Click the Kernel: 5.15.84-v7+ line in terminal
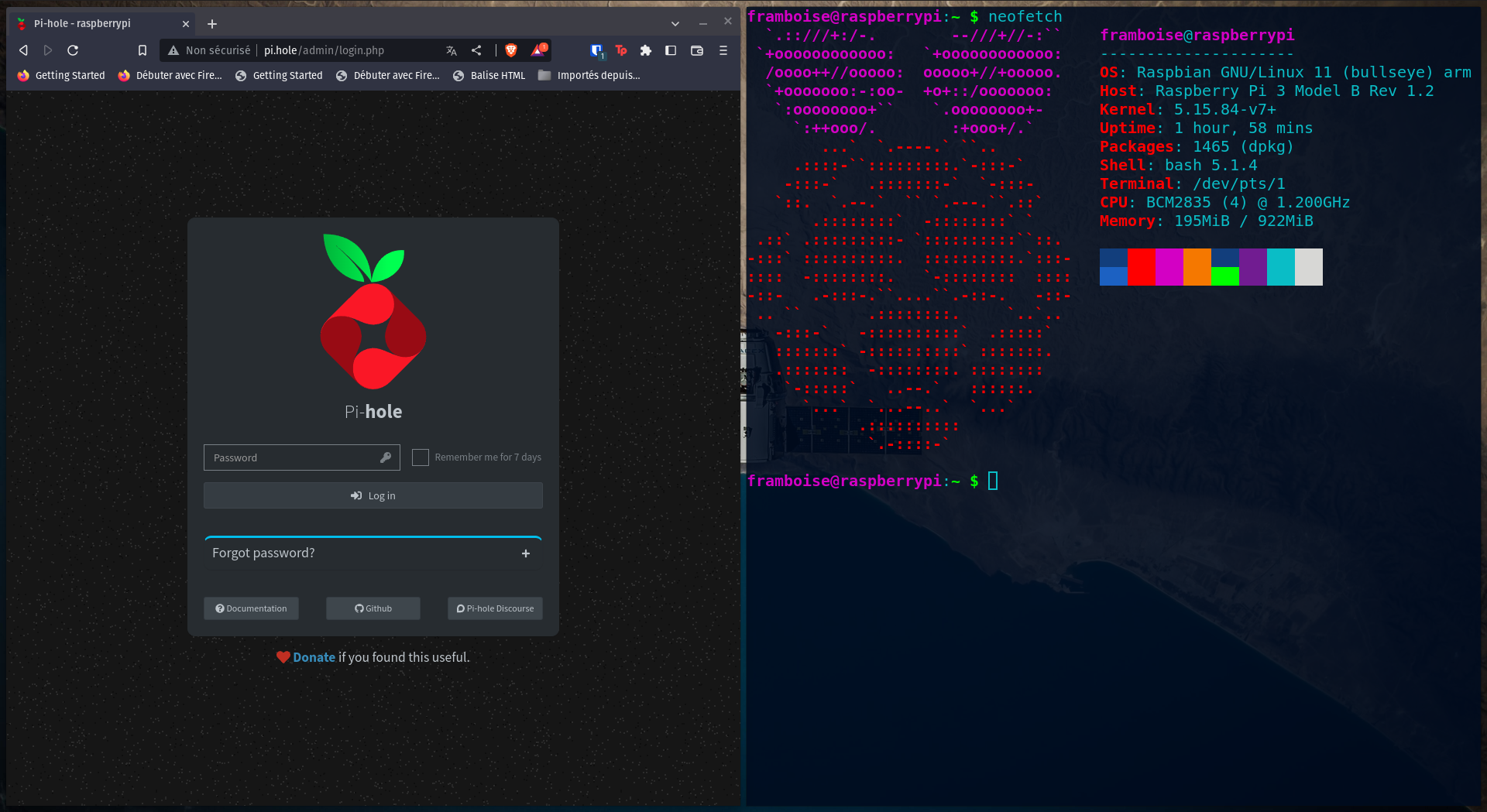The image size is (1487, 812). [1188, 109]
